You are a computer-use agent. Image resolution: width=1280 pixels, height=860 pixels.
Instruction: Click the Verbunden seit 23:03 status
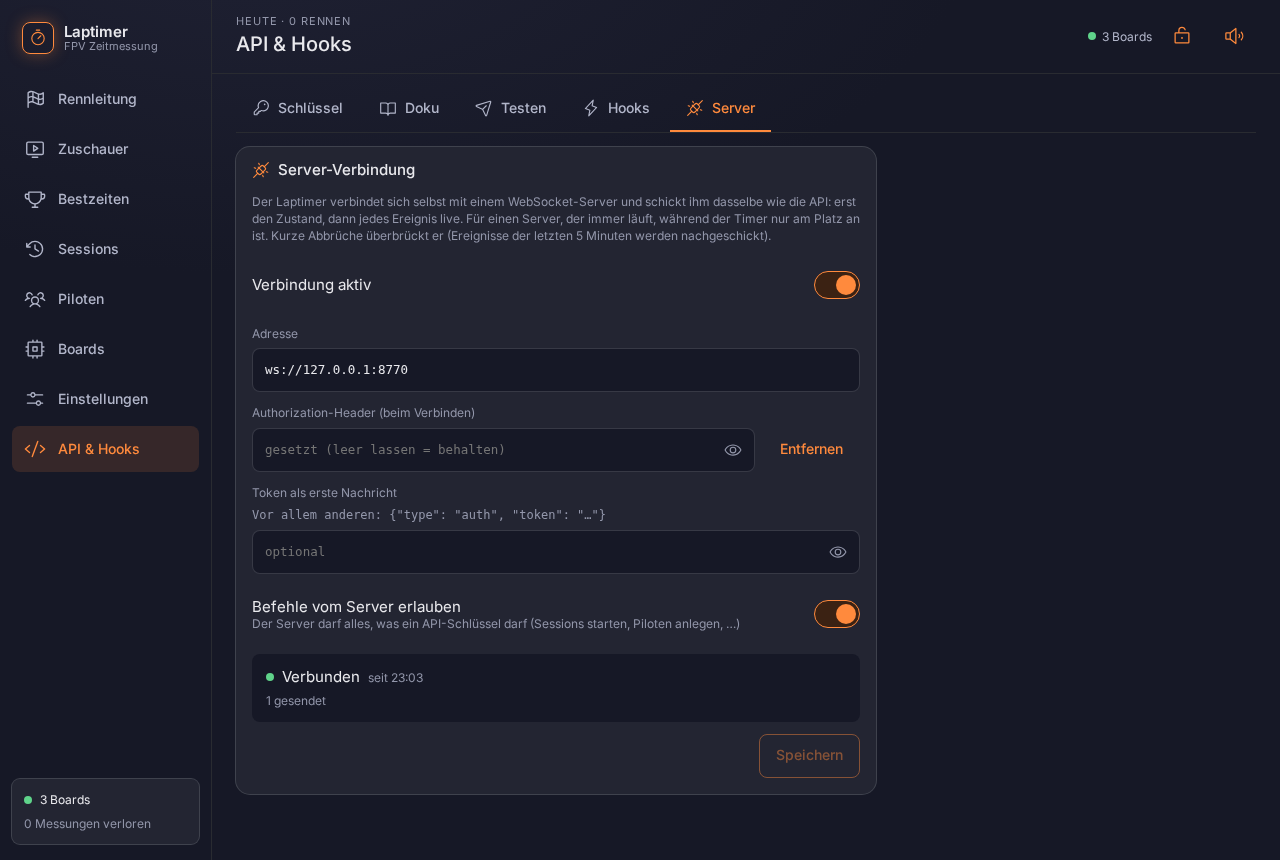point(344,677)
